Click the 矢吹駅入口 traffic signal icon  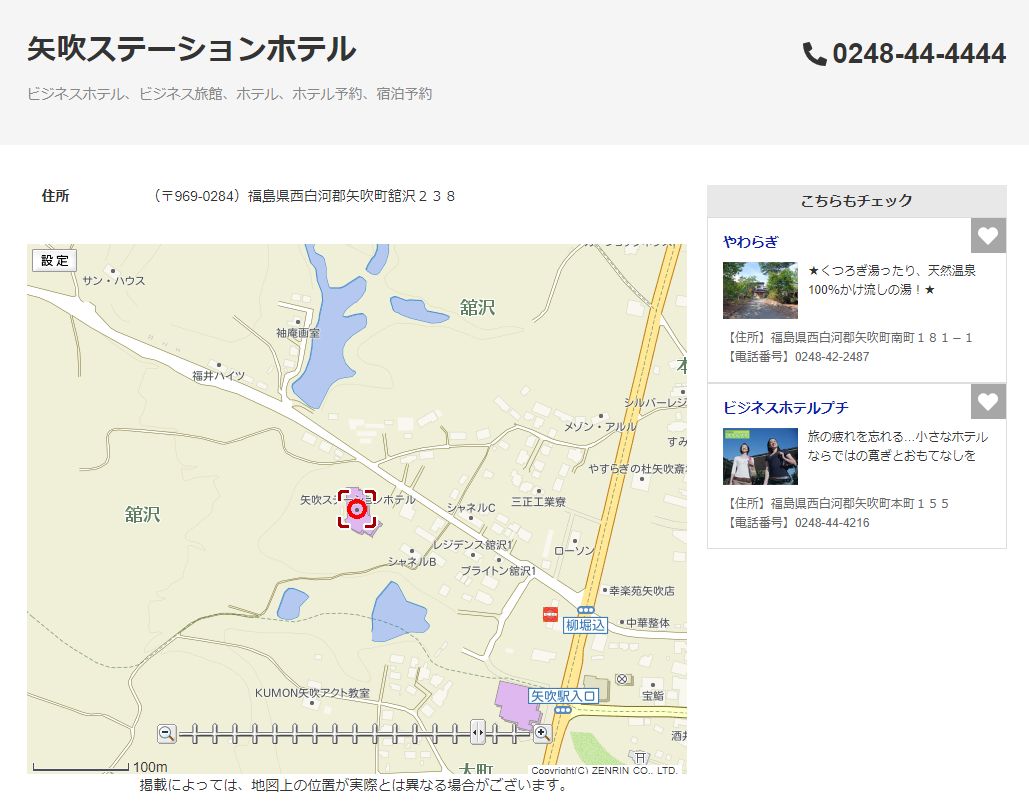tap(562, 710)
